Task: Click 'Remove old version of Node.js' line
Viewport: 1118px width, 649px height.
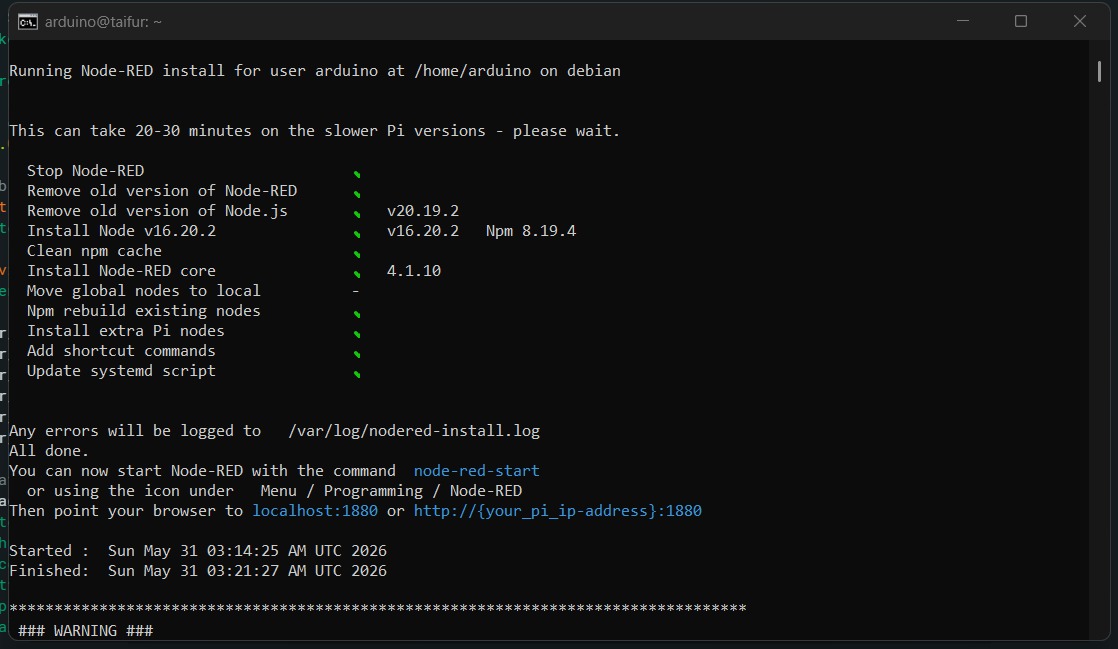Action: coord(158,211)
